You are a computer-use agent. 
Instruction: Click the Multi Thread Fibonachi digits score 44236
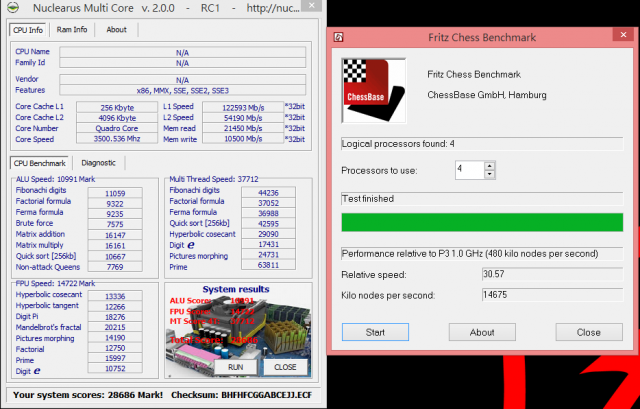268,193
